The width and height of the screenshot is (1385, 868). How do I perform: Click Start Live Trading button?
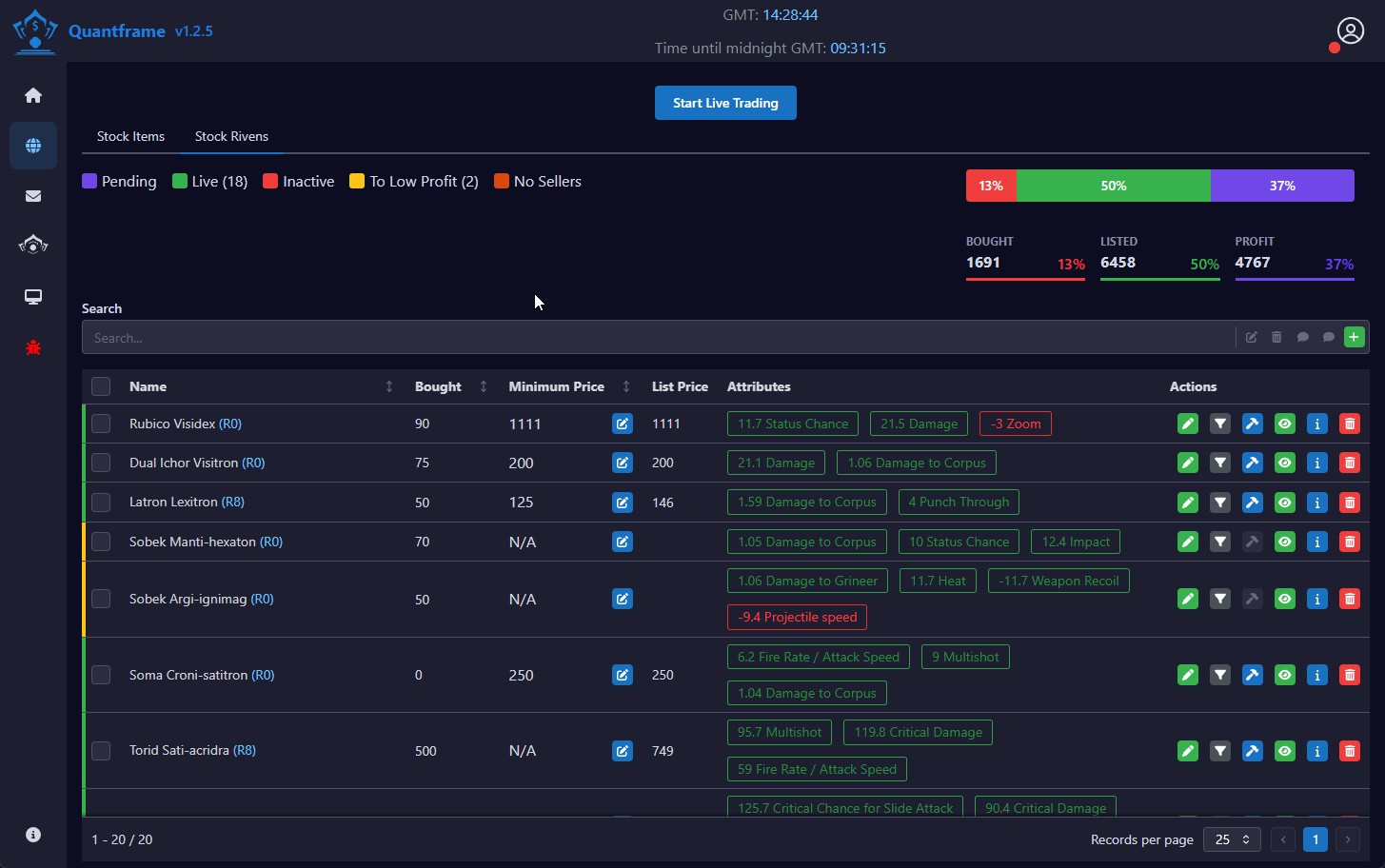725,103
